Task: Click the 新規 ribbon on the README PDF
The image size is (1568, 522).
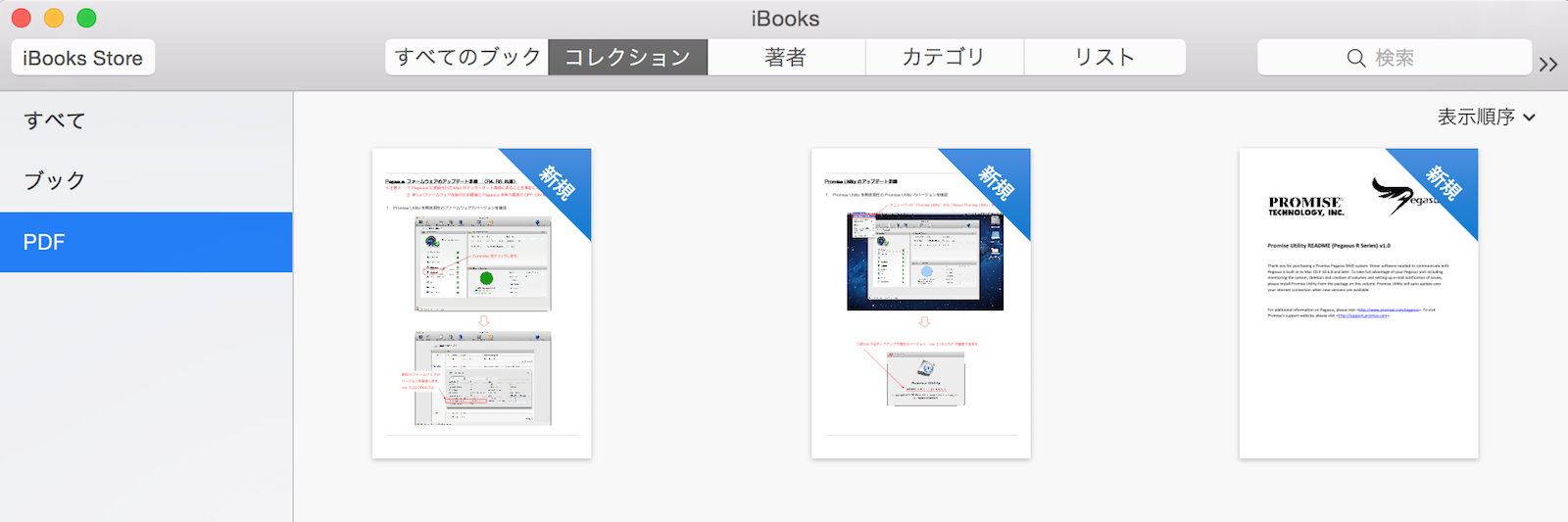Action: click(x=1443, y=183)
